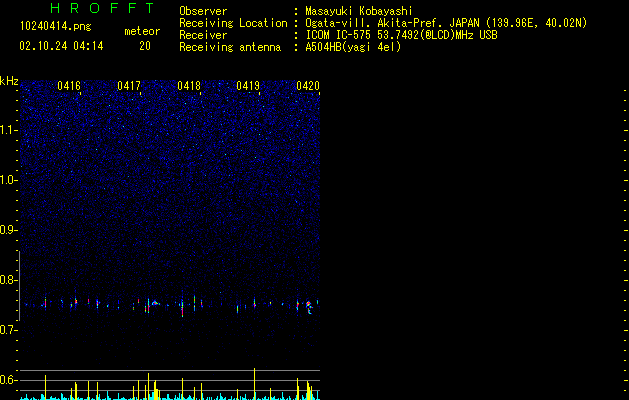Click the HROFFT title text
This screenshot has width=629, height=400.
(x=102, y=8)
